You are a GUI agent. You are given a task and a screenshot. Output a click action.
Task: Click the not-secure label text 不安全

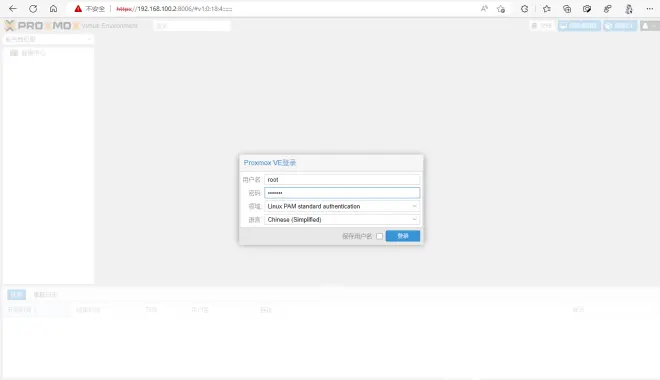point(95,8)
